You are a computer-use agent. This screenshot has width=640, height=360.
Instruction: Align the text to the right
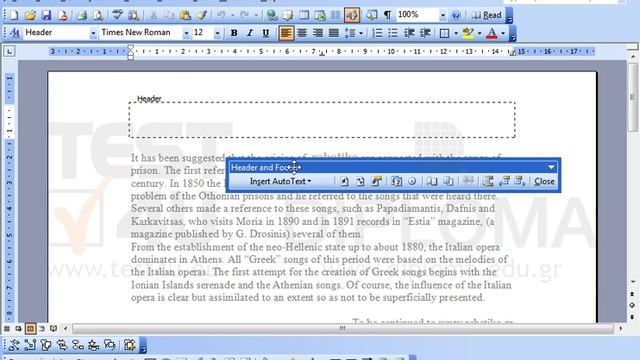(318, 33)
